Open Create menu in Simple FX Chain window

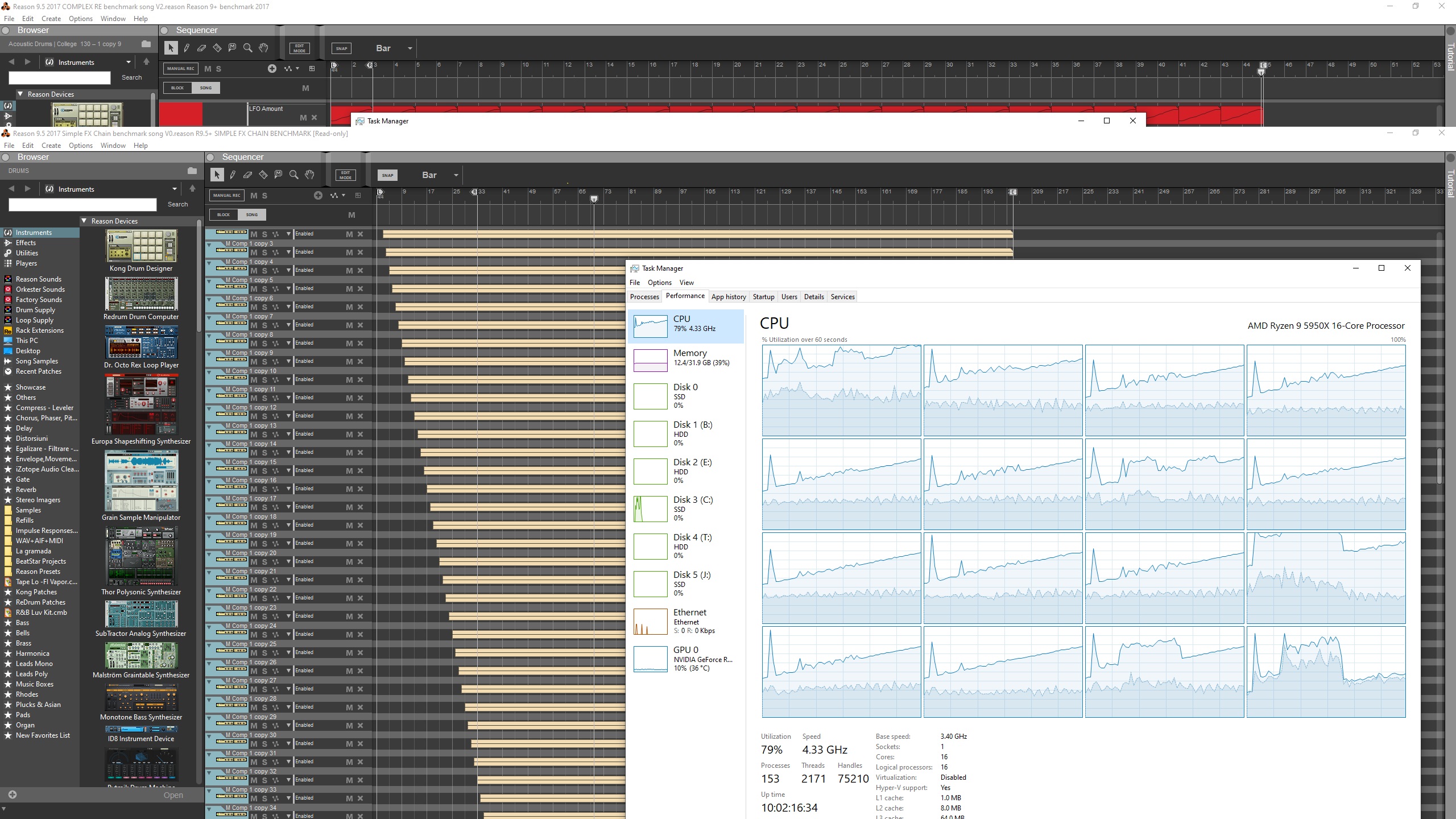(x=51, y=145)
